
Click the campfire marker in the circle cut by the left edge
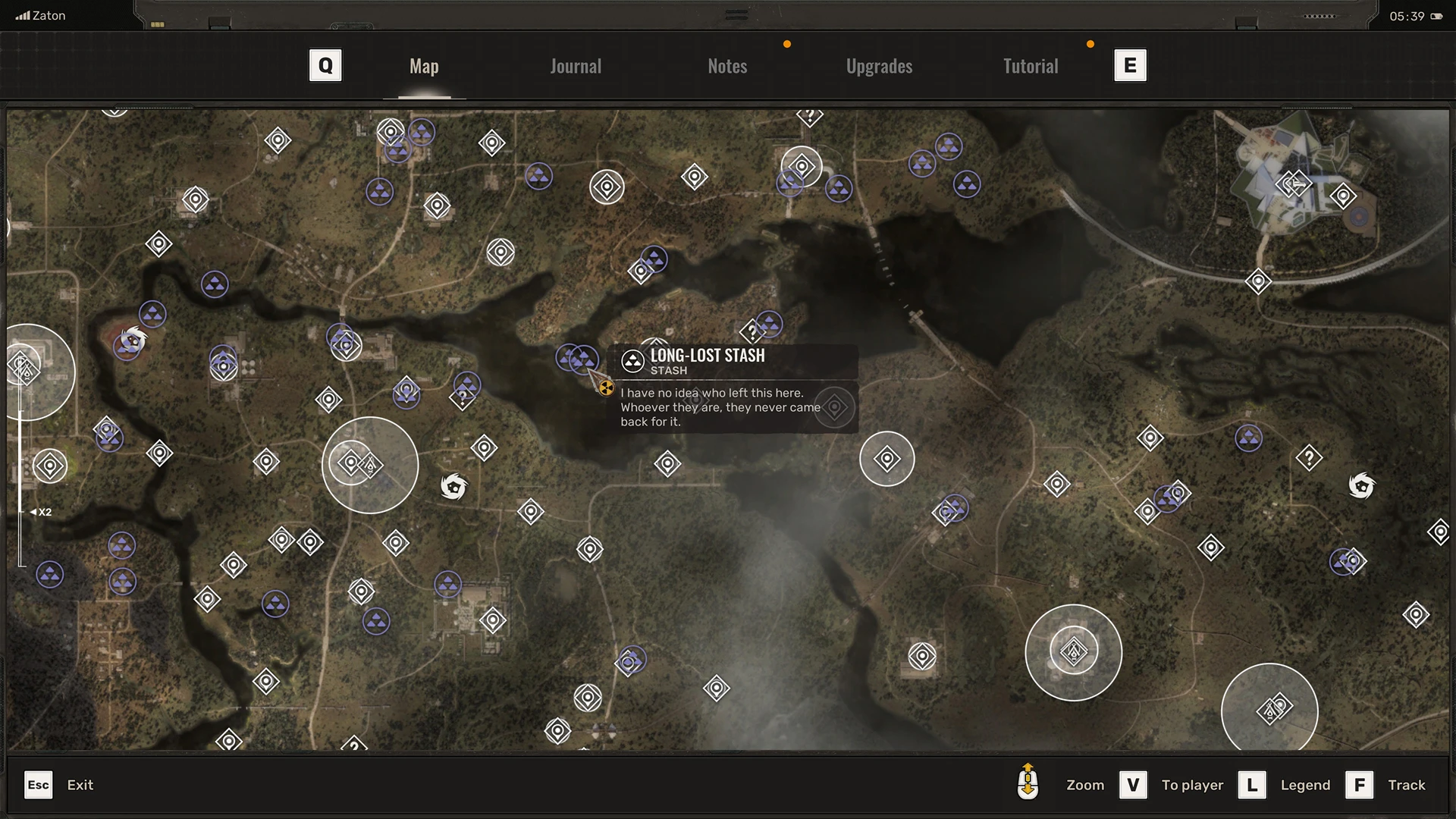(28, 372)
